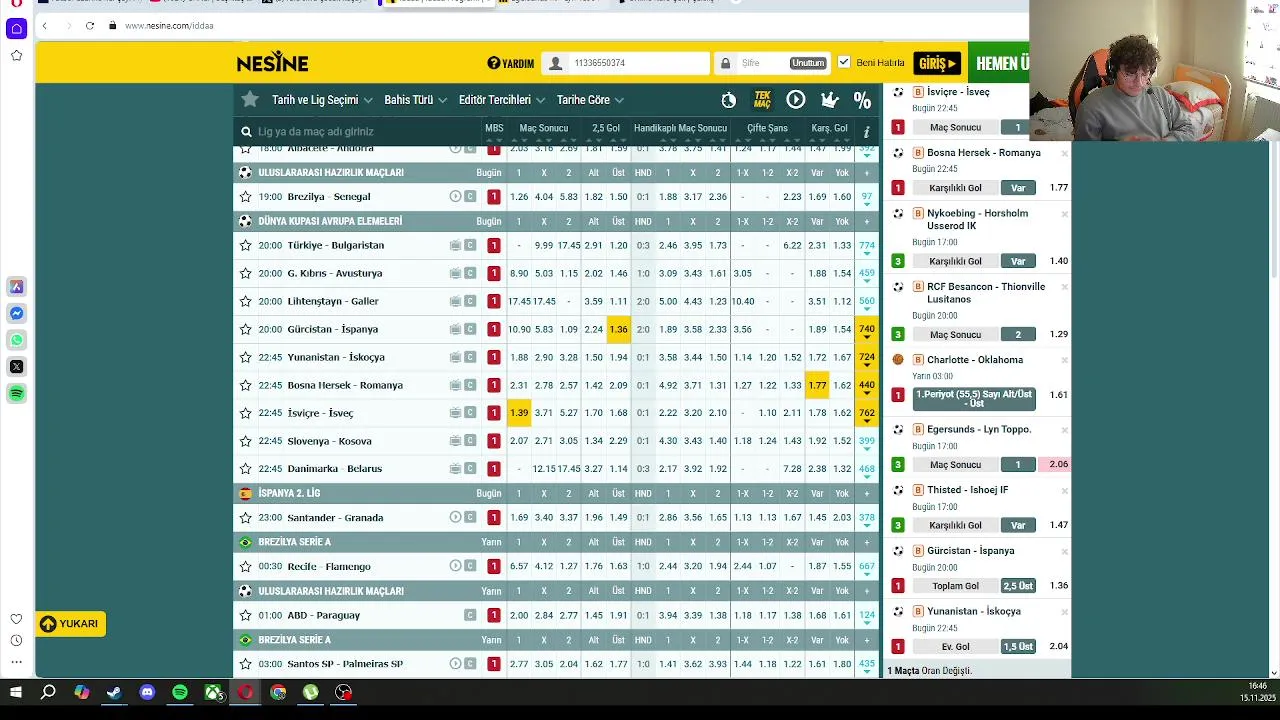Toggle the Beni Hatırla checkbox
The width and height of the screenshot is (1280, 720).
[844, 62]
